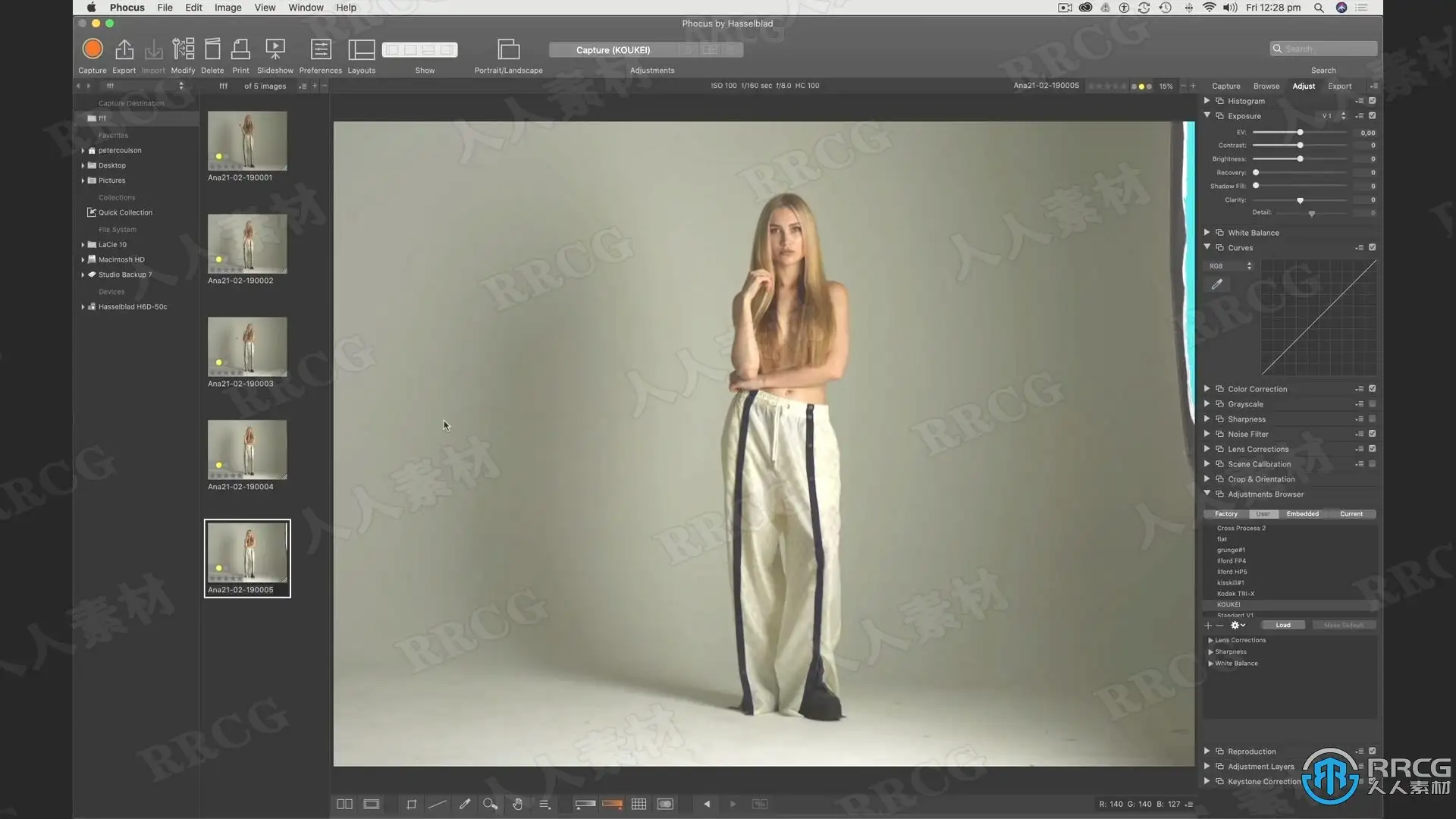Screen dimensions: 1456x819
Task: Open gear menu in Adjustments Browser
Action: click(x=1238, y=626)
